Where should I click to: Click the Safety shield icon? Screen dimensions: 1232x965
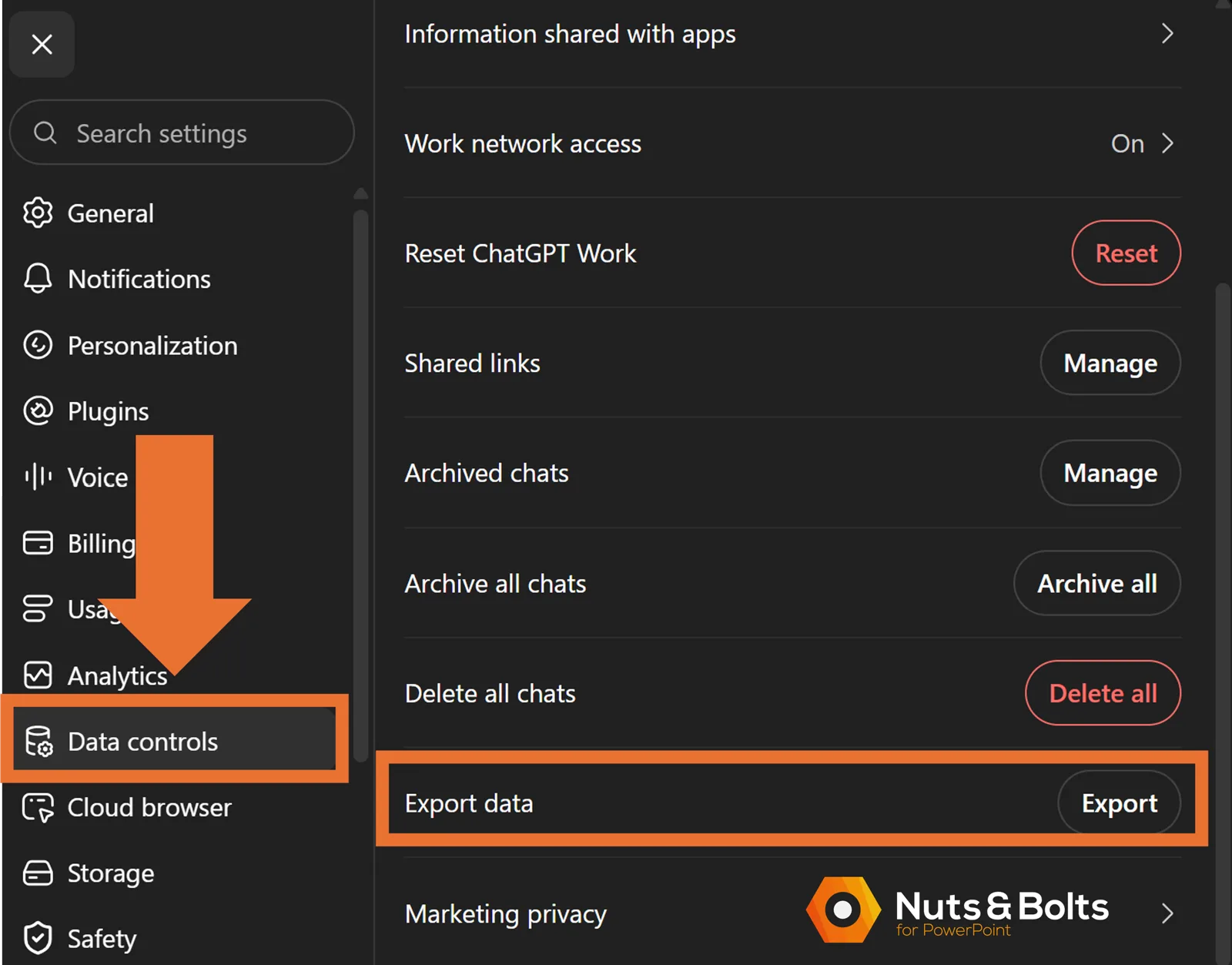pyautogui.click(x=38, y=938)
